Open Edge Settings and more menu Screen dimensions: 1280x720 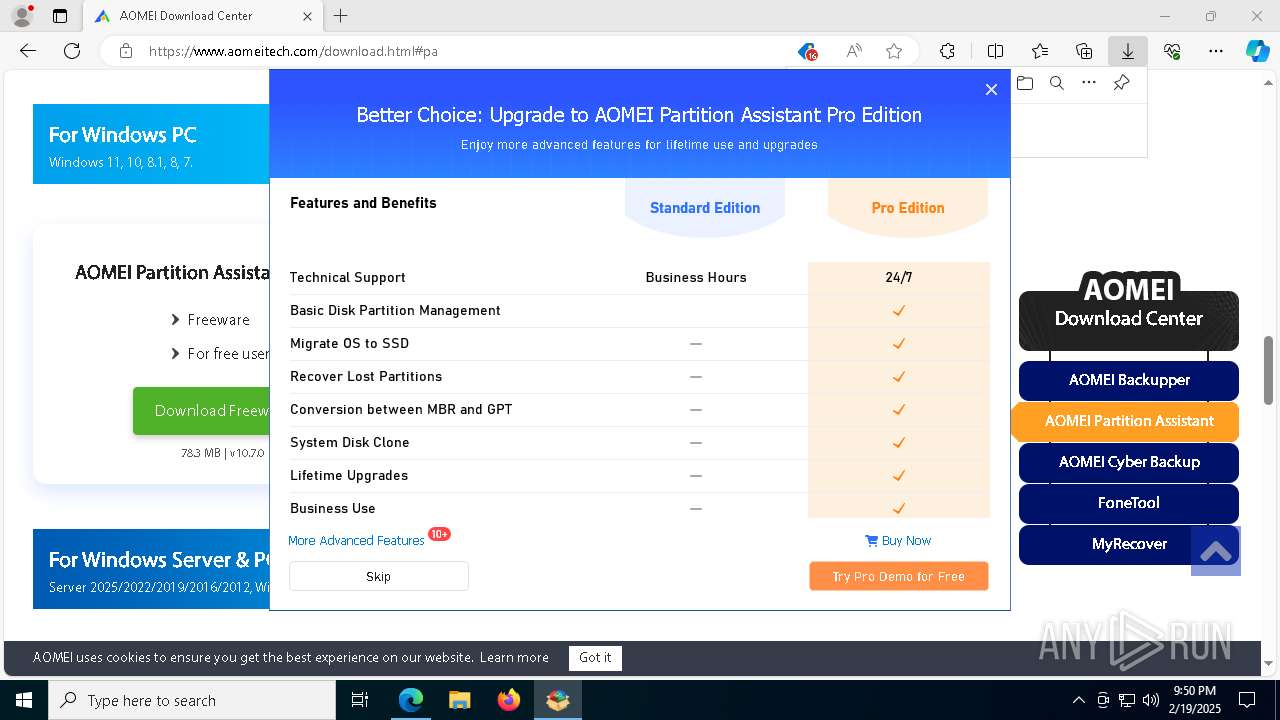pos(1216,51)
